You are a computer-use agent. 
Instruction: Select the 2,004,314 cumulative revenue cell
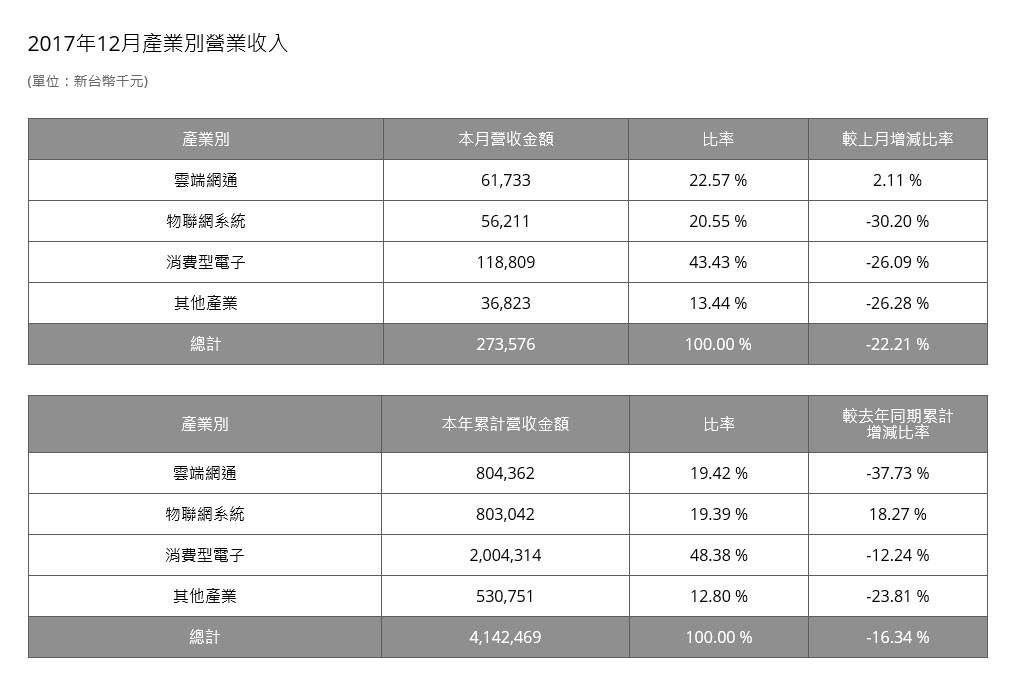pyautogui.click(x=505, y=555)
